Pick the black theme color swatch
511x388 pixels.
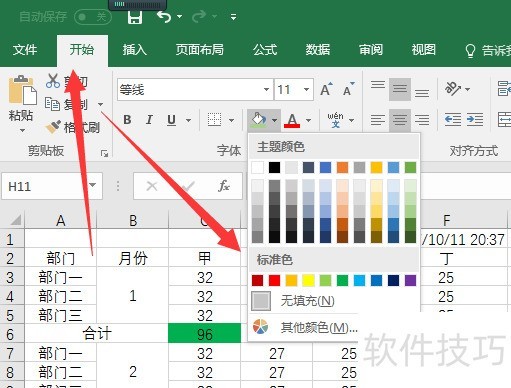[274, 167]
